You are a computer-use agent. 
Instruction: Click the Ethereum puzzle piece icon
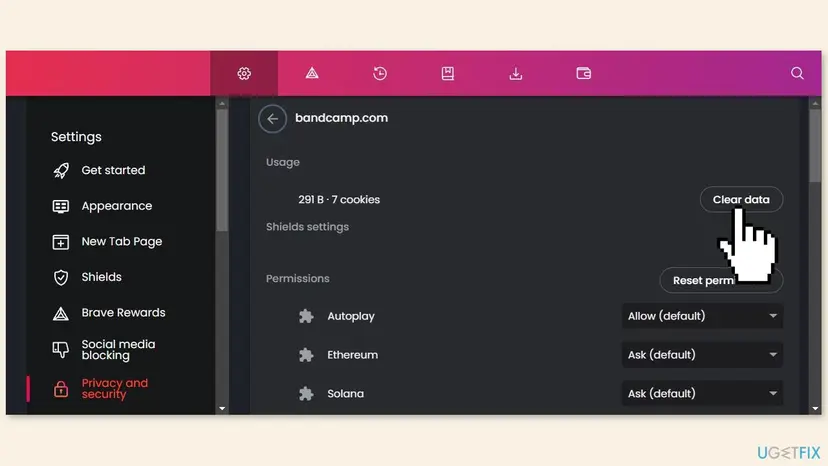[x=306, y=355]
